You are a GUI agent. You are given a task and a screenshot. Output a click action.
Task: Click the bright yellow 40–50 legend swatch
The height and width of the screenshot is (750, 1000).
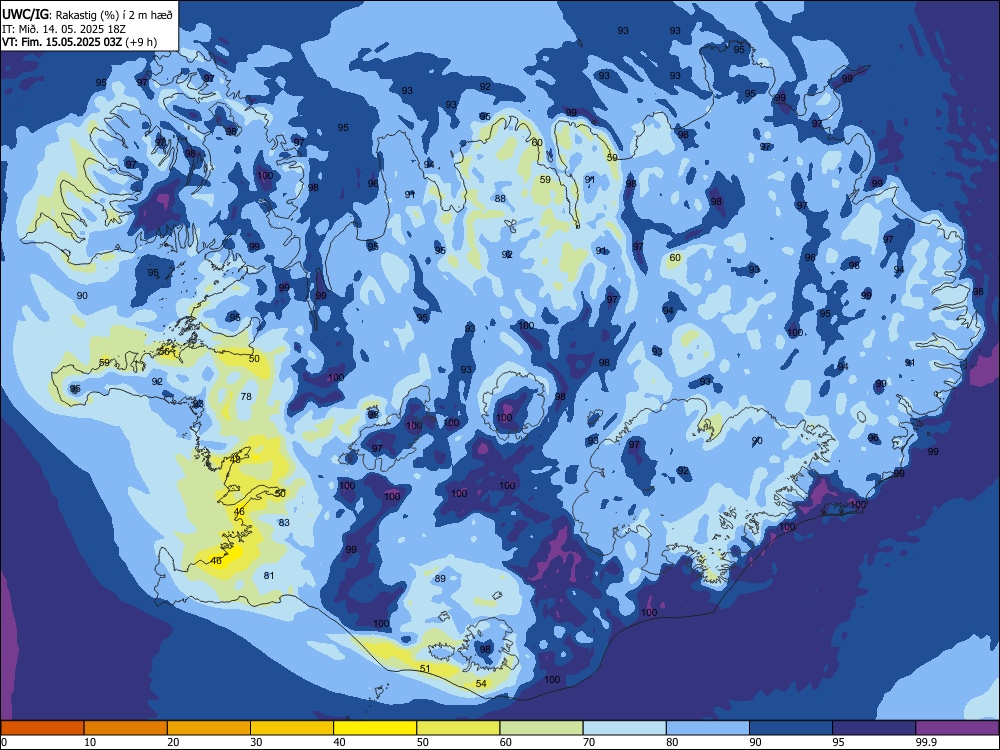pyautogui.click(x=375, y=728)
